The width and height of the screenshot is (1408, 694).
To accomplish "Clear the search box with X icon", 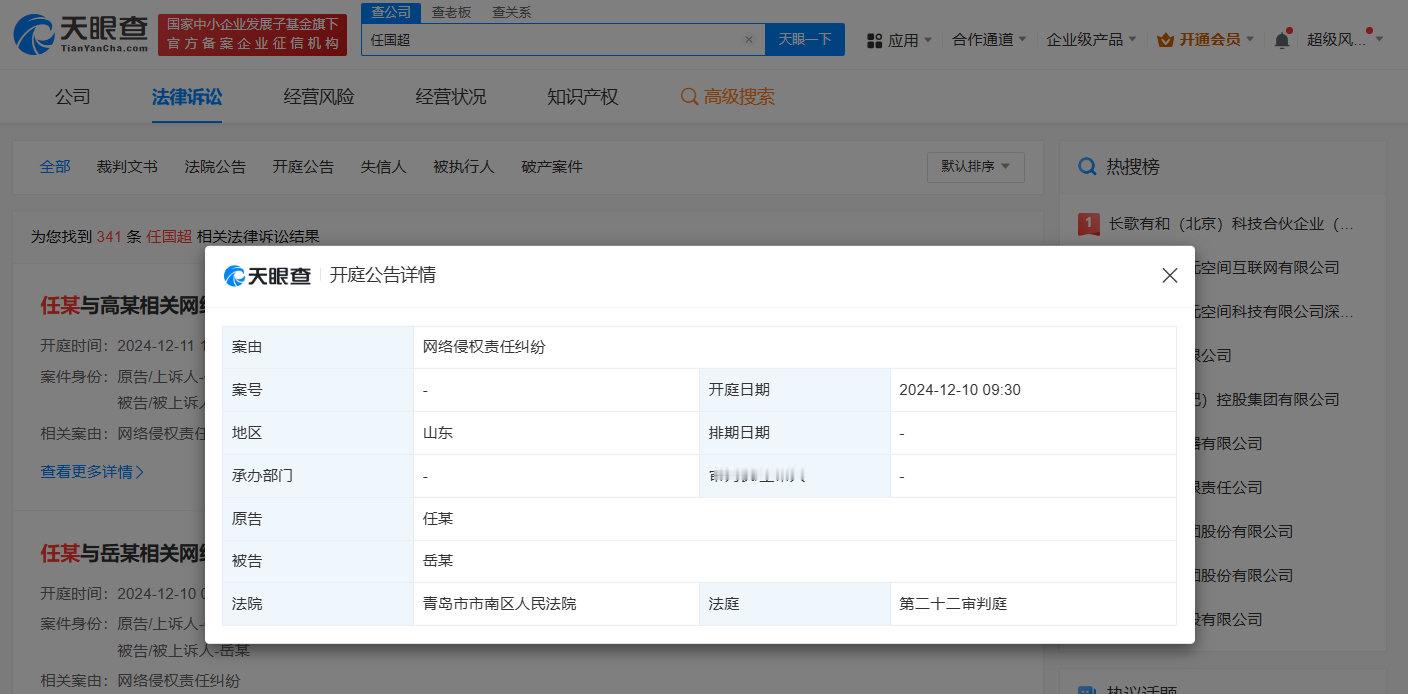I will pyautogui.click(x=748, y=40).
